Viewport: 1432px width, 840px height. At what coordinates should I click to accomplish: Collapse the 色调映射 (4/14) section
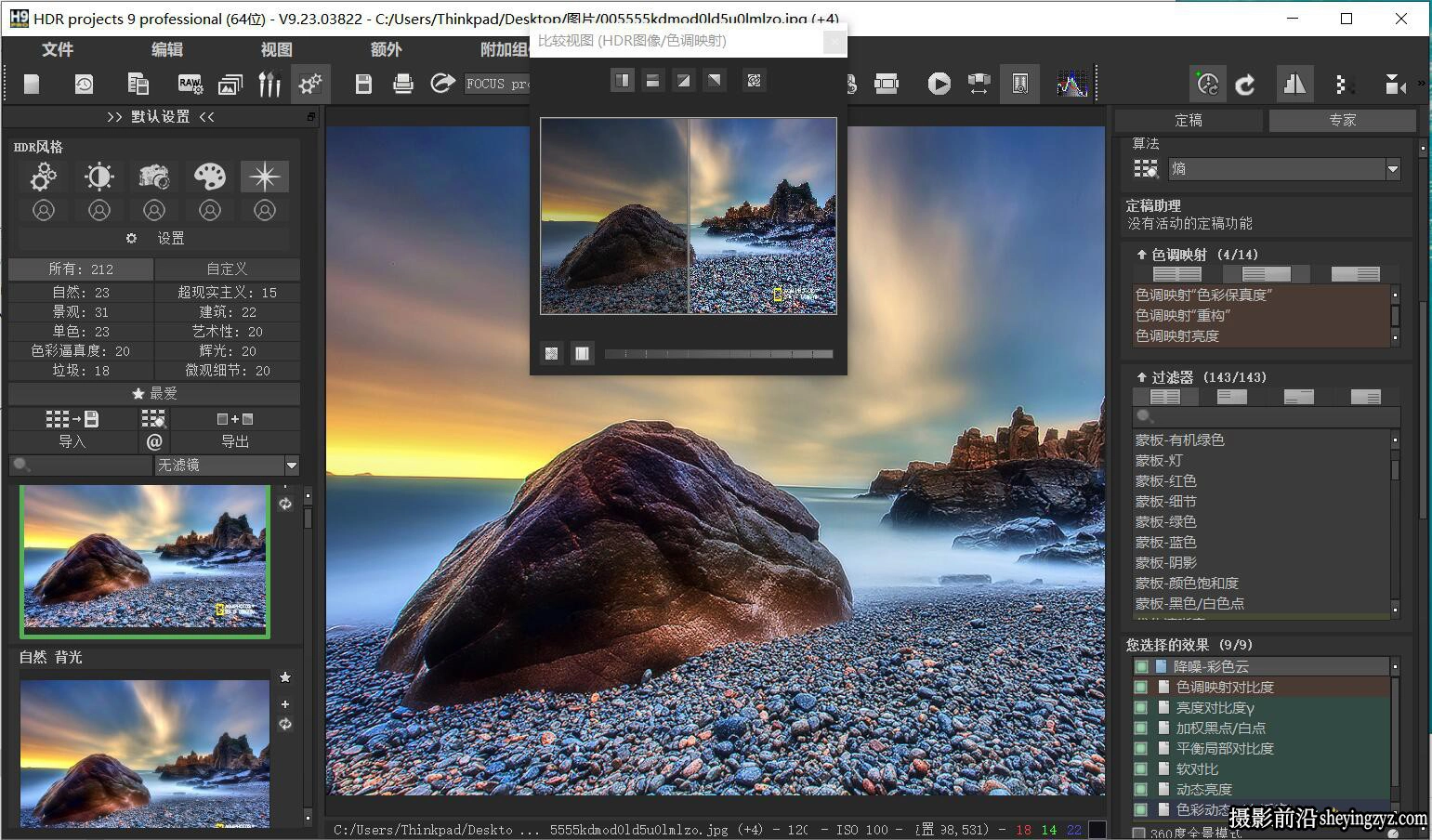click(x=1141, y=255)
